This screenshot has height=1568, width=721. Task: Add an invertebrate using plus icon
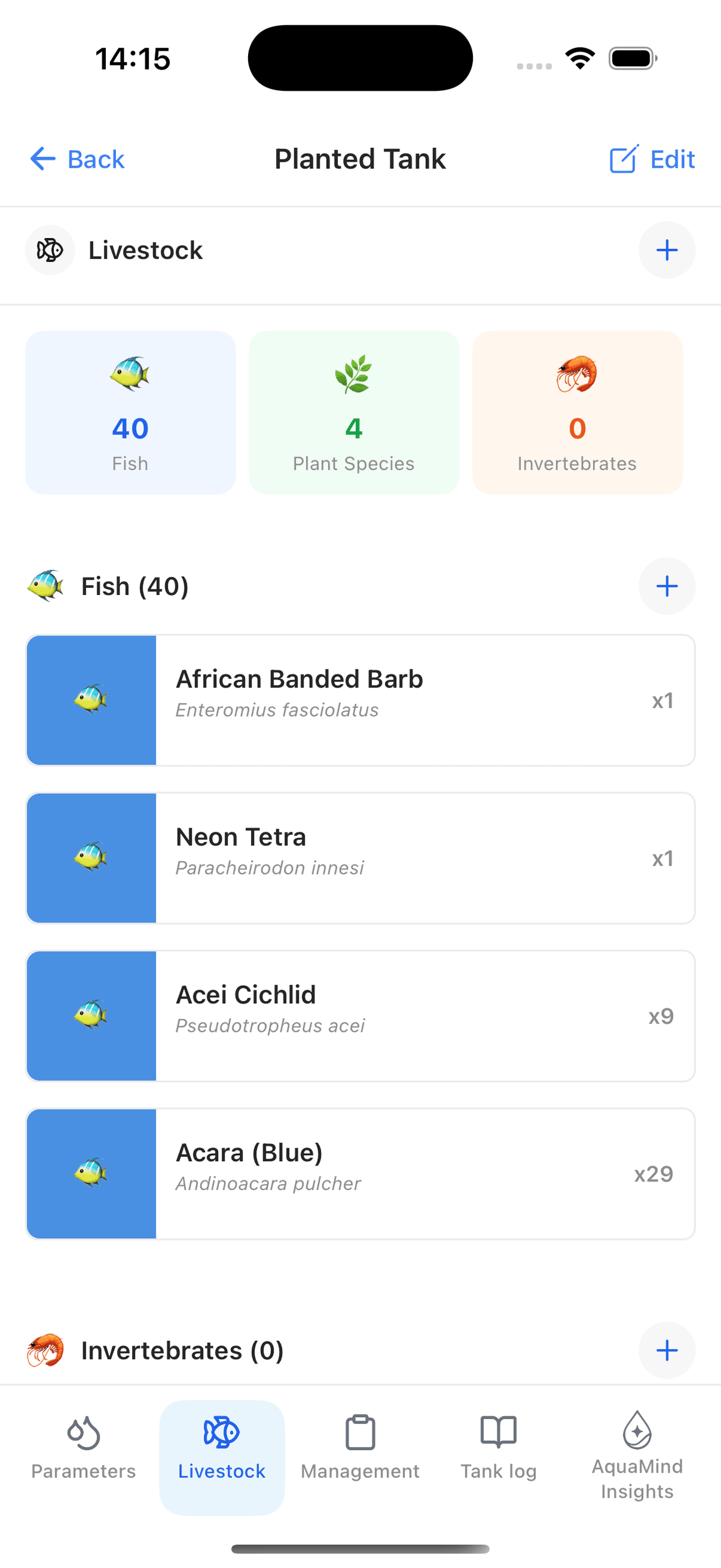coord(666,1350)
